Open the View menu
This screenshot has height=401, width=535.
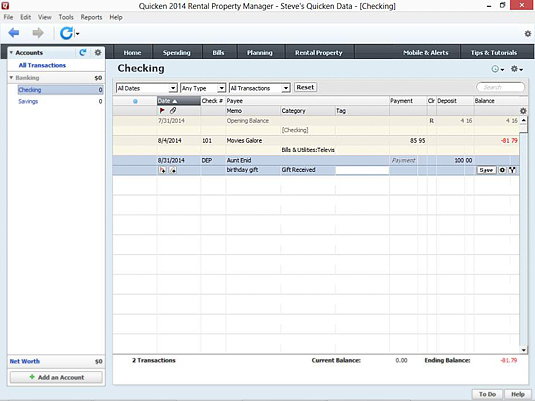pyautogui.click(x=45, y=17)
